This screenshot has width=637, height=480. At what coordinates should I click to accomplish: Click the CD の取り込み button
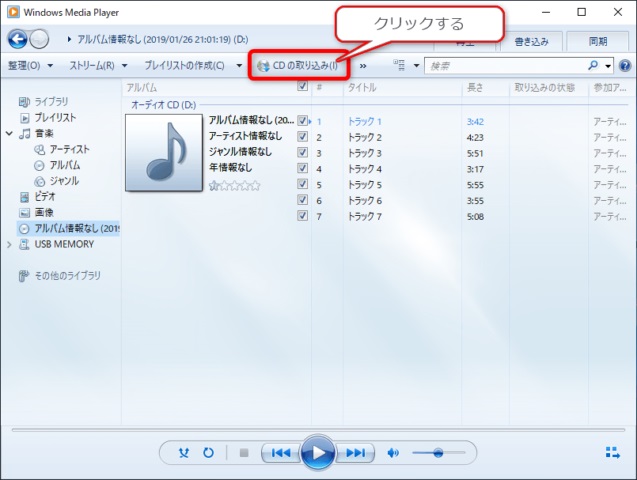tap(297, 65)
